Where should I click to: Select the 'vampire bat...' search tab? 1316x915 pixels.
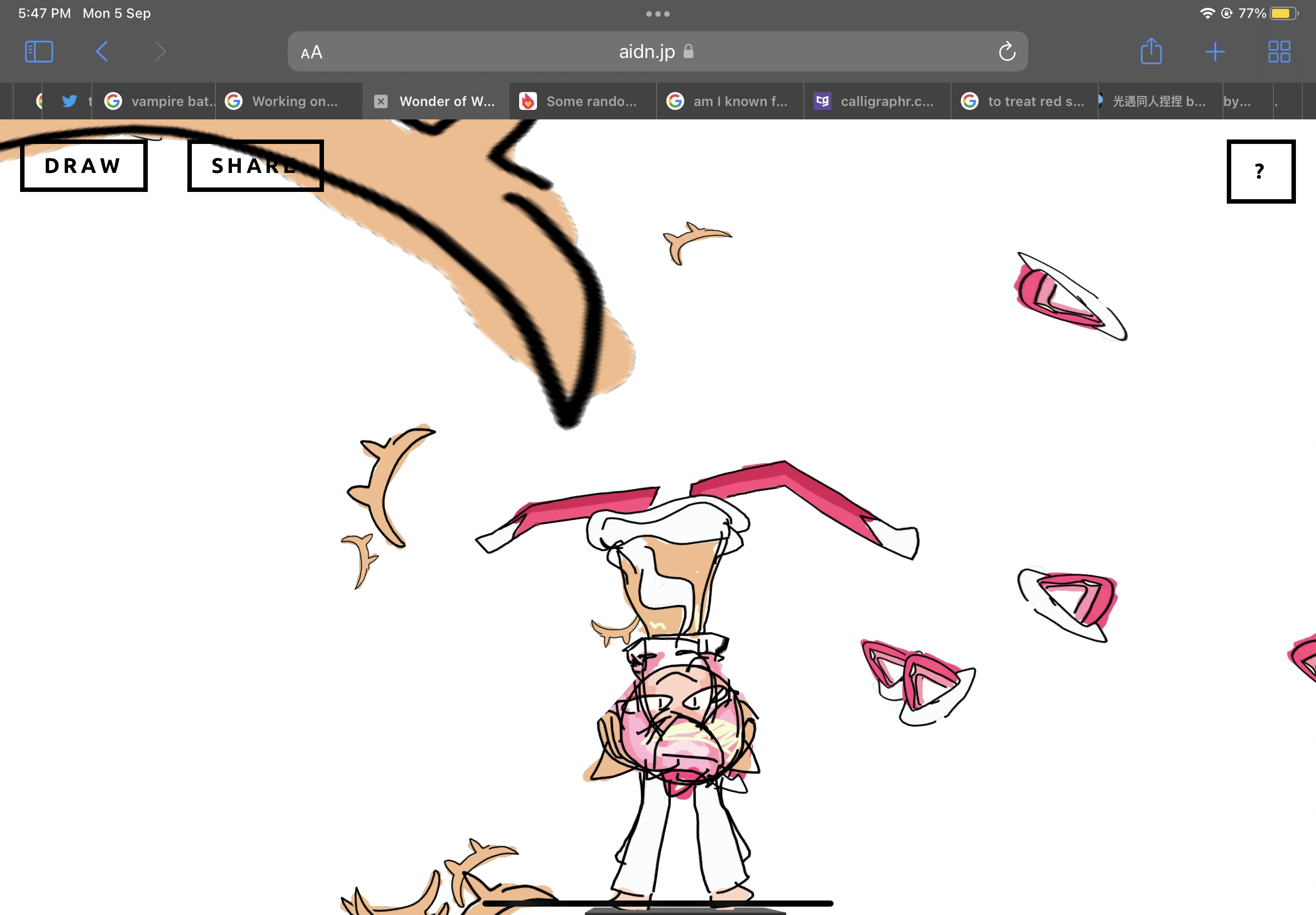tap(154, 102)
